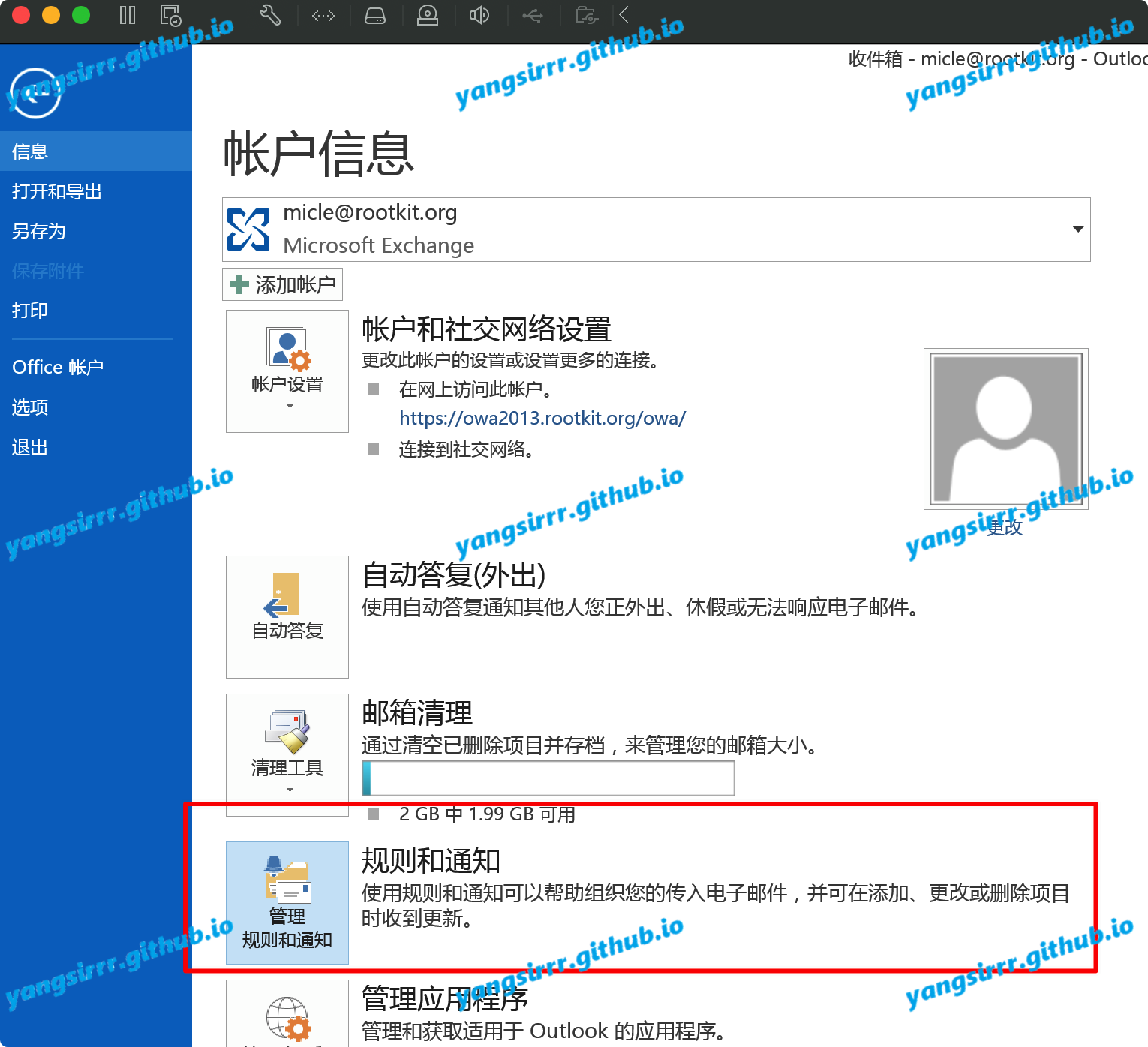The image size is (1148, 1047).
Task: Click 邮箱清理 heading
Action: point(417,713)
